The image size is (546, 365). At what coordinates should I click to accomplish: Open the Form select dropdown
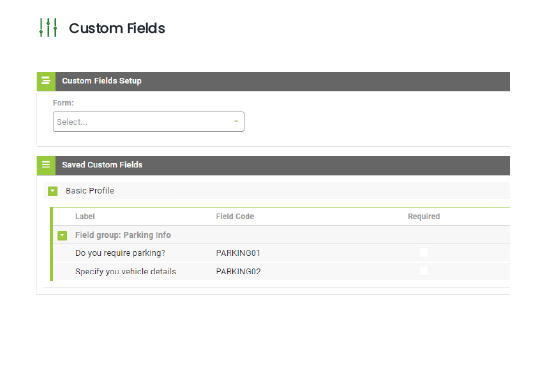(x=149, y=122)
